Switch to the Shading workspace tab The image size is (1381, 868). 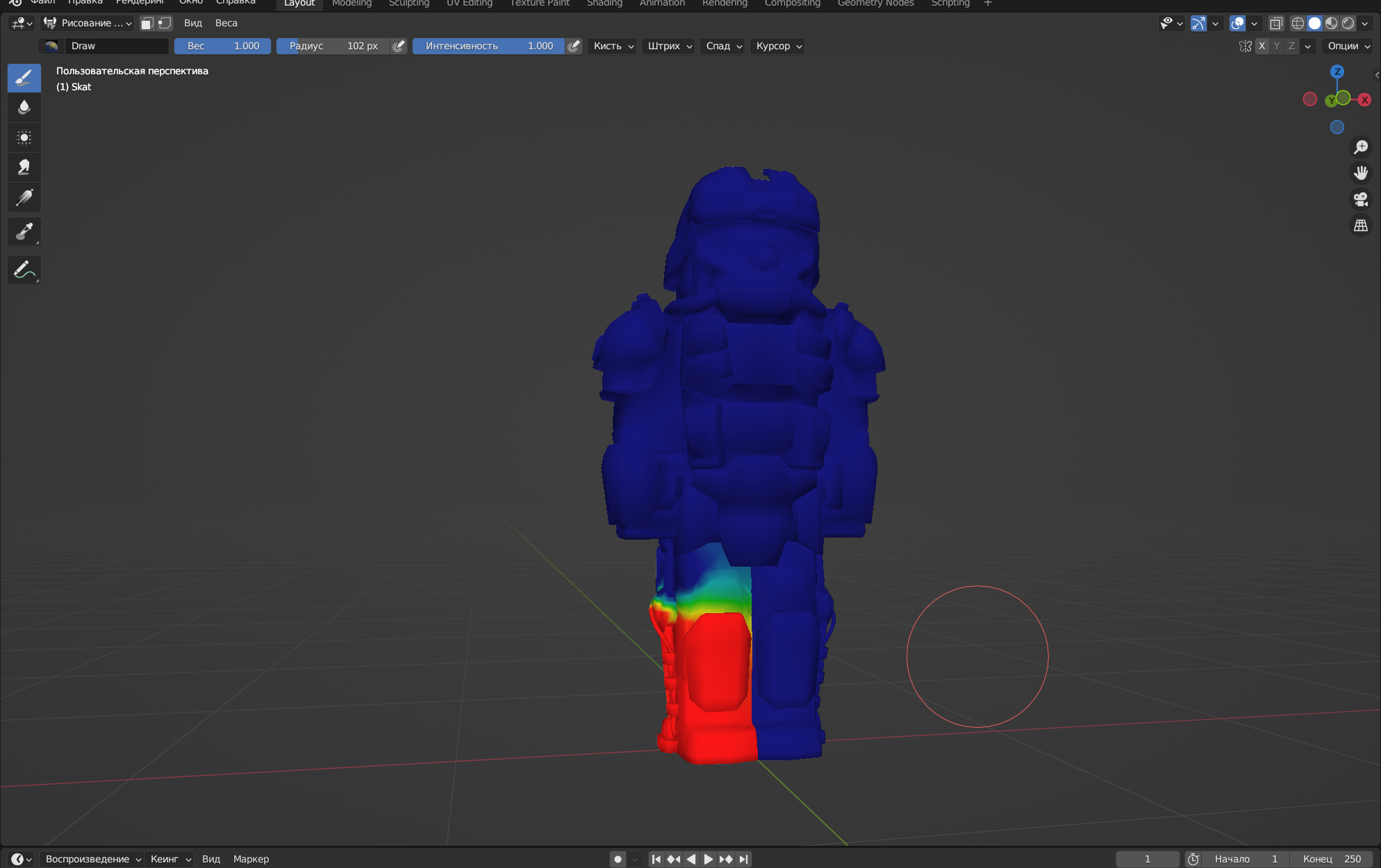click(x=604, y=3)
